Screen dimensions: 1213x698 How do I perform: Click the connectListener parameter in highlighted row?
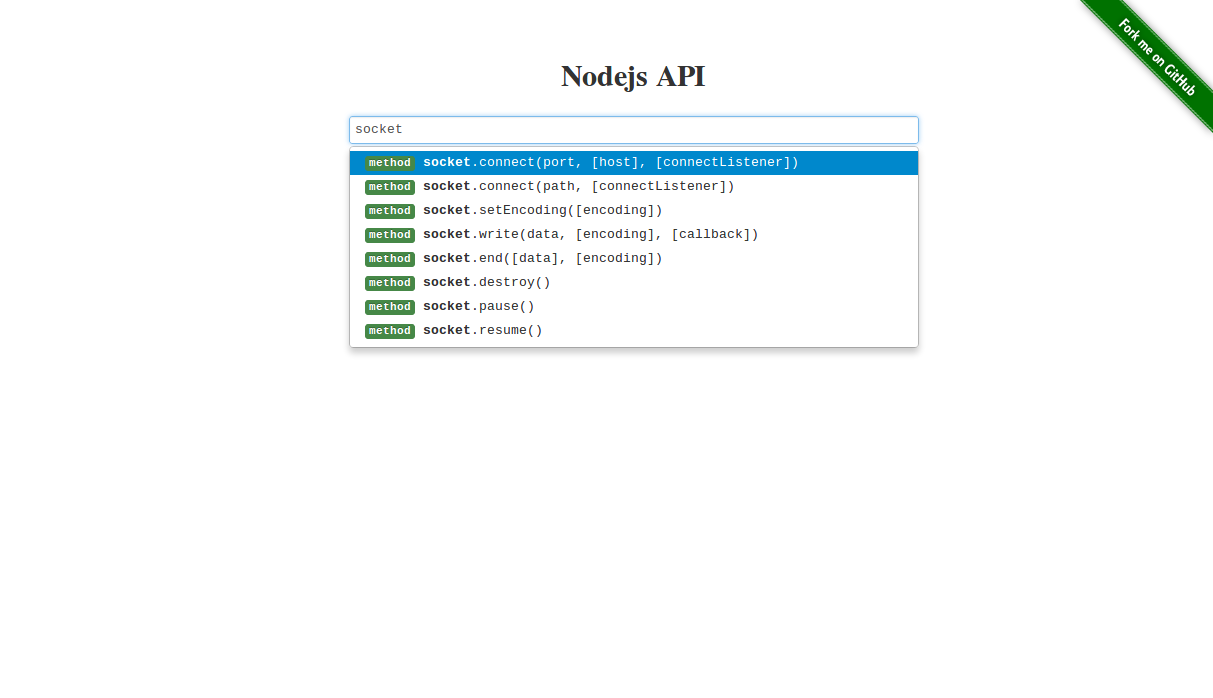(723, 162)
